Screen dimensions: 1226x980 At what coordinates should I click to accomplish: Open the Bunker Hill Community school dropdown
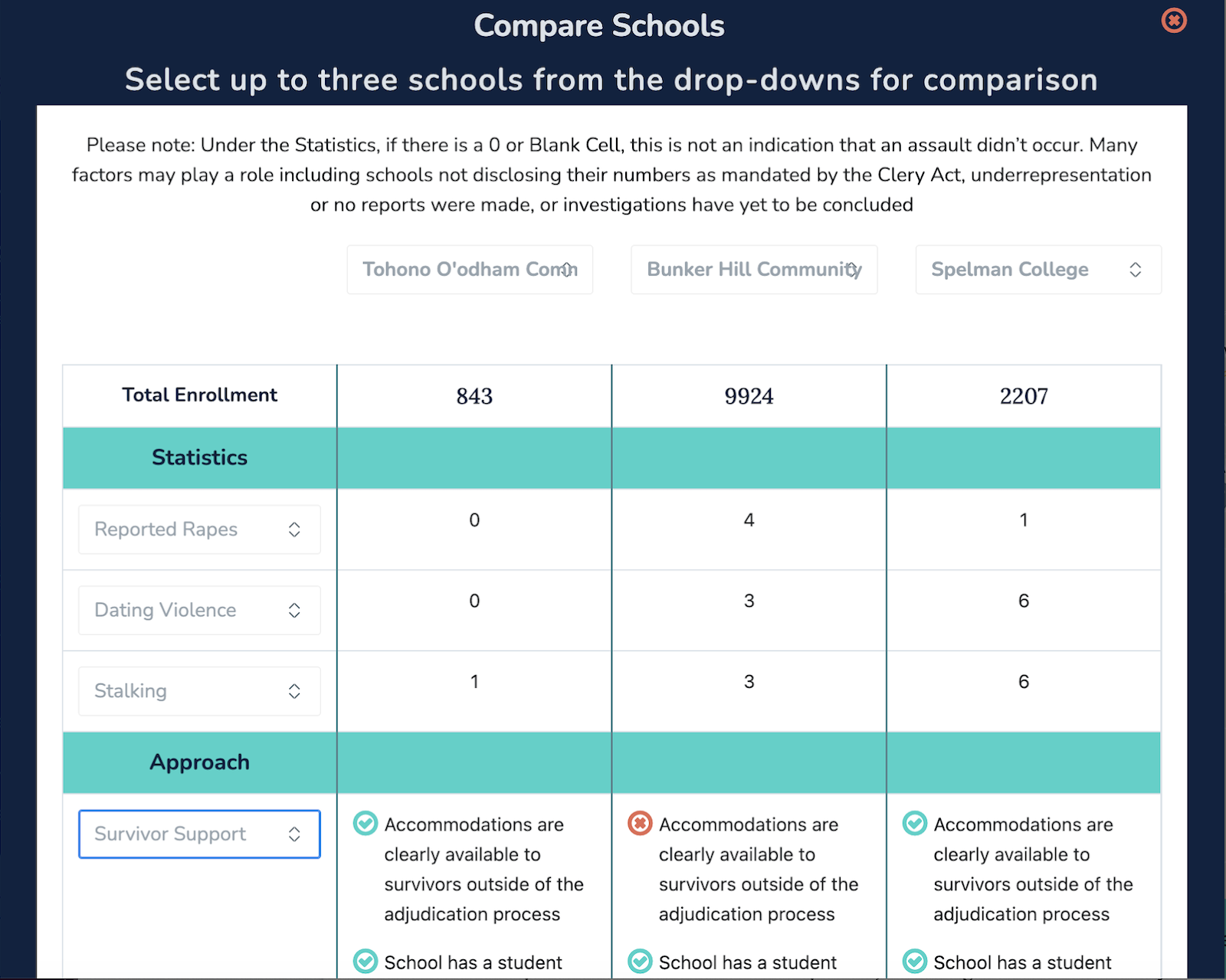754,270
